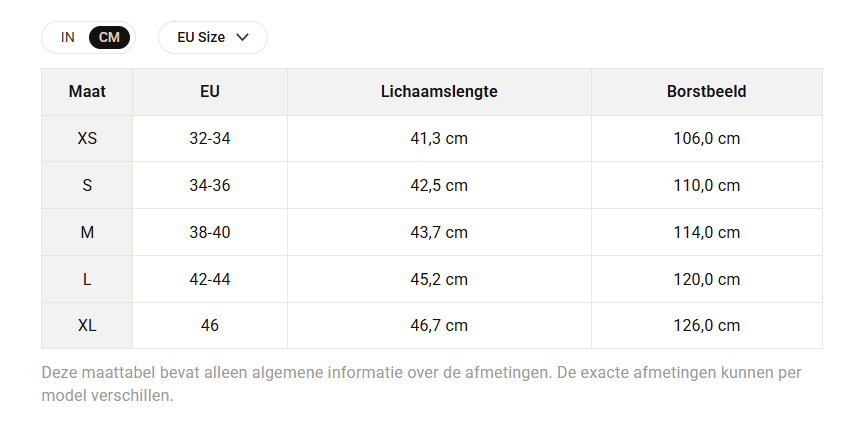The image size is (868, 433).
Task: Click the 46 EU size cell
Action: coord(210,326)
